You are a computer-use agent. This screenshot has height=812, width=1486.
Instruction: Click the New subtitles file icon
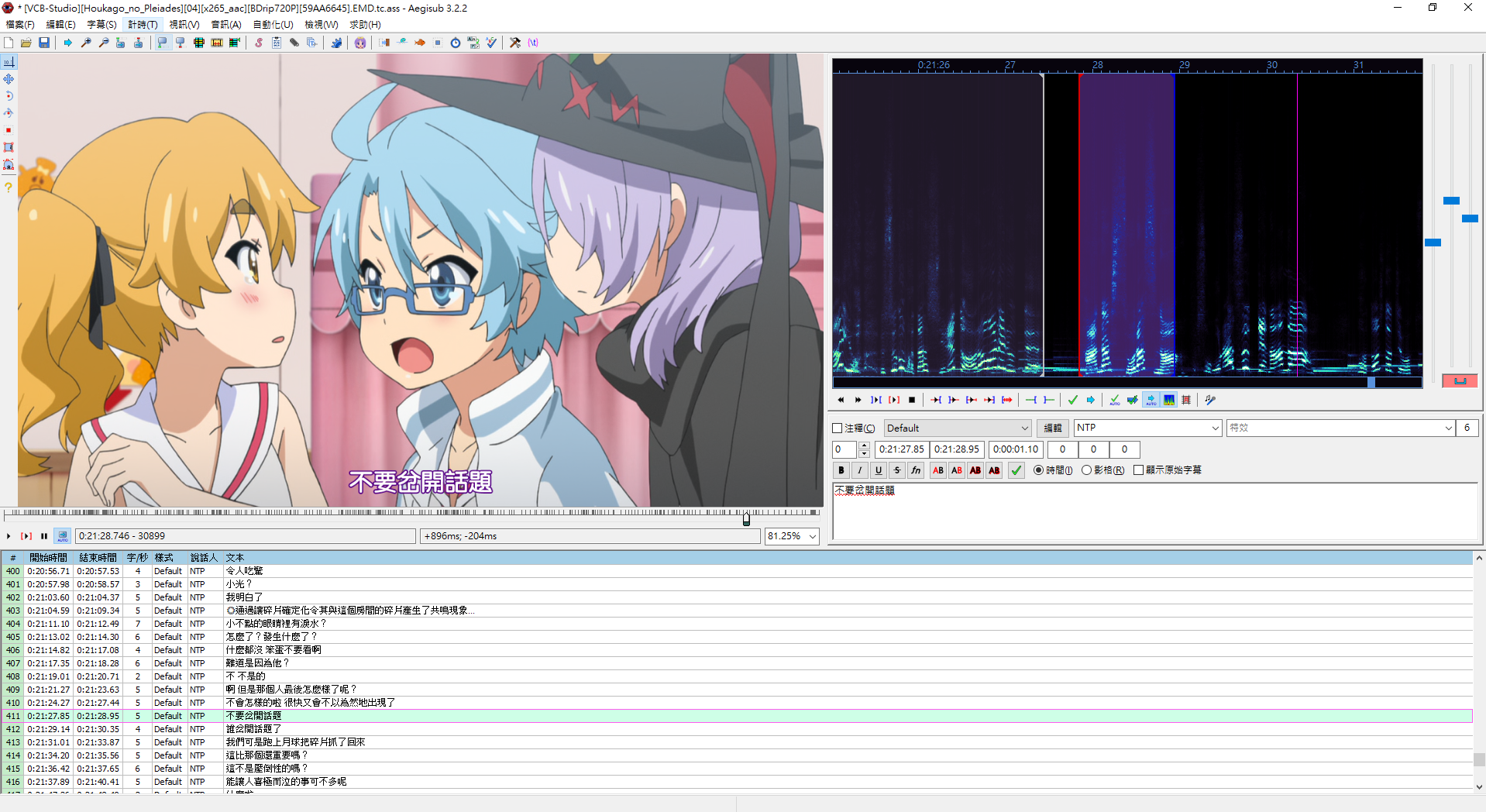click(x=9, y=43)
